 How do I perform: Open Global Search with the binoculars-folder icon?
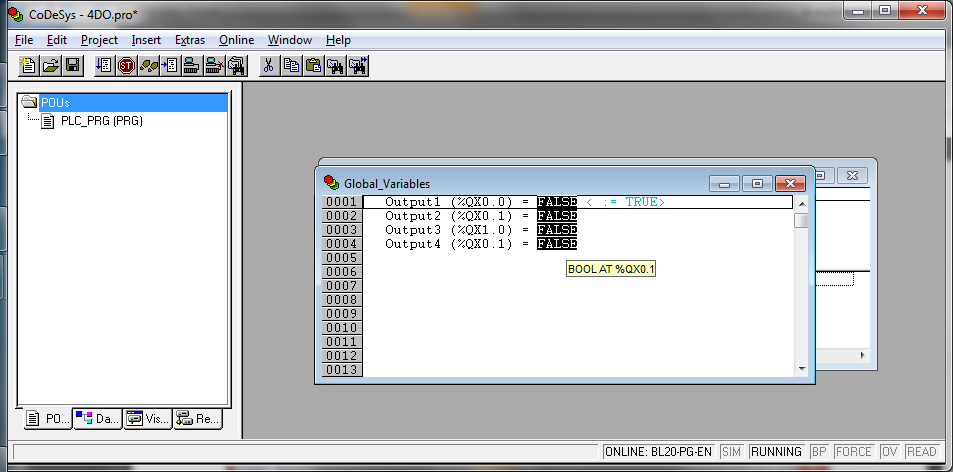point(236,66)
